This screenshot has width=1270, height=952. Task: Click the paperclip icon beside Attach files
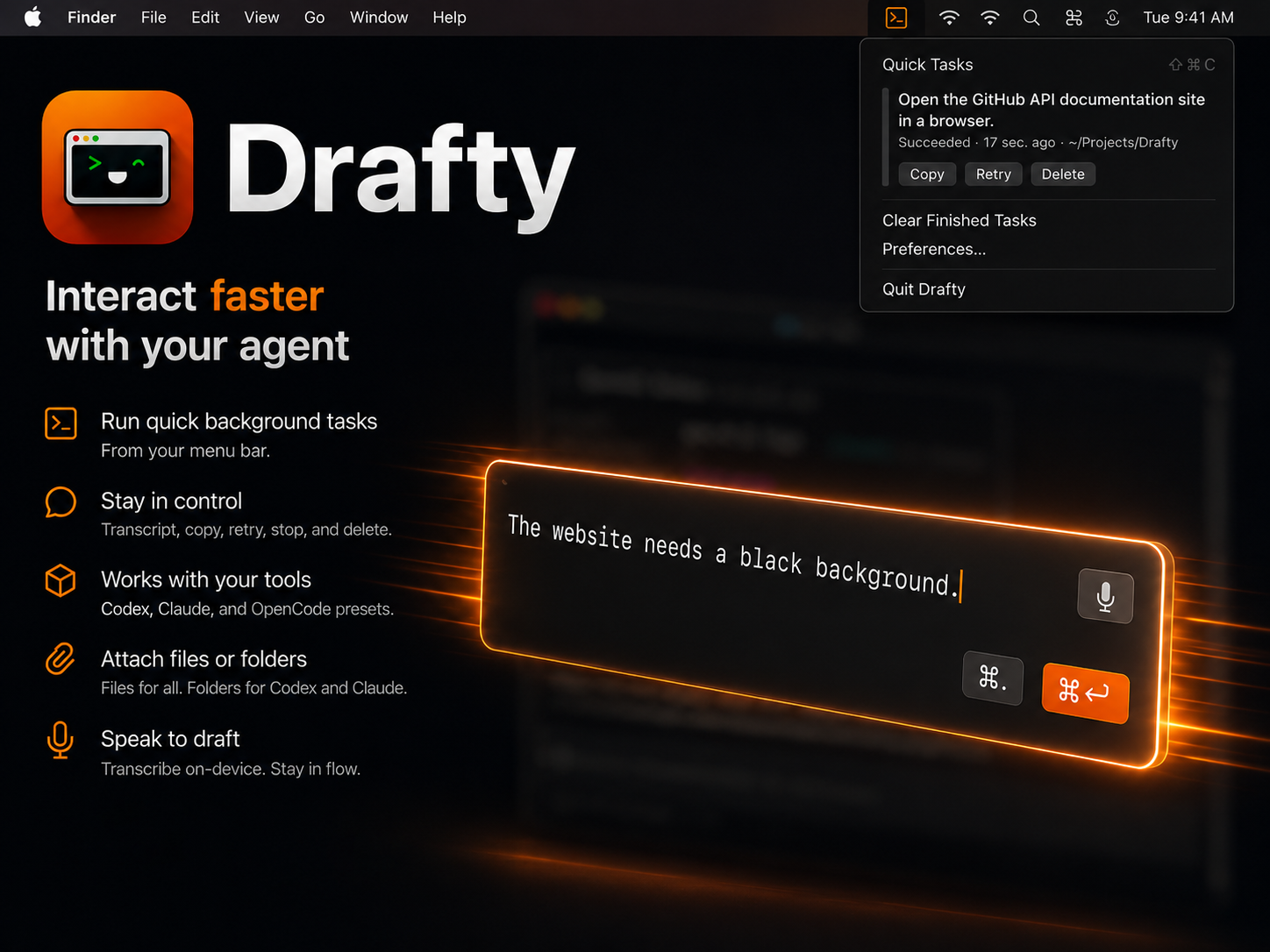click(x=61, y=659)
